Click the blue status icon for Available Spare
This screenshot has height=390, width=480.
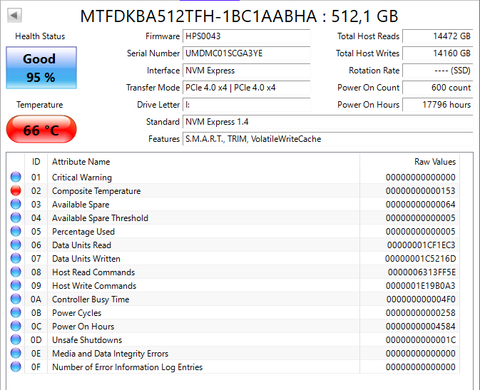coord(16,204)
